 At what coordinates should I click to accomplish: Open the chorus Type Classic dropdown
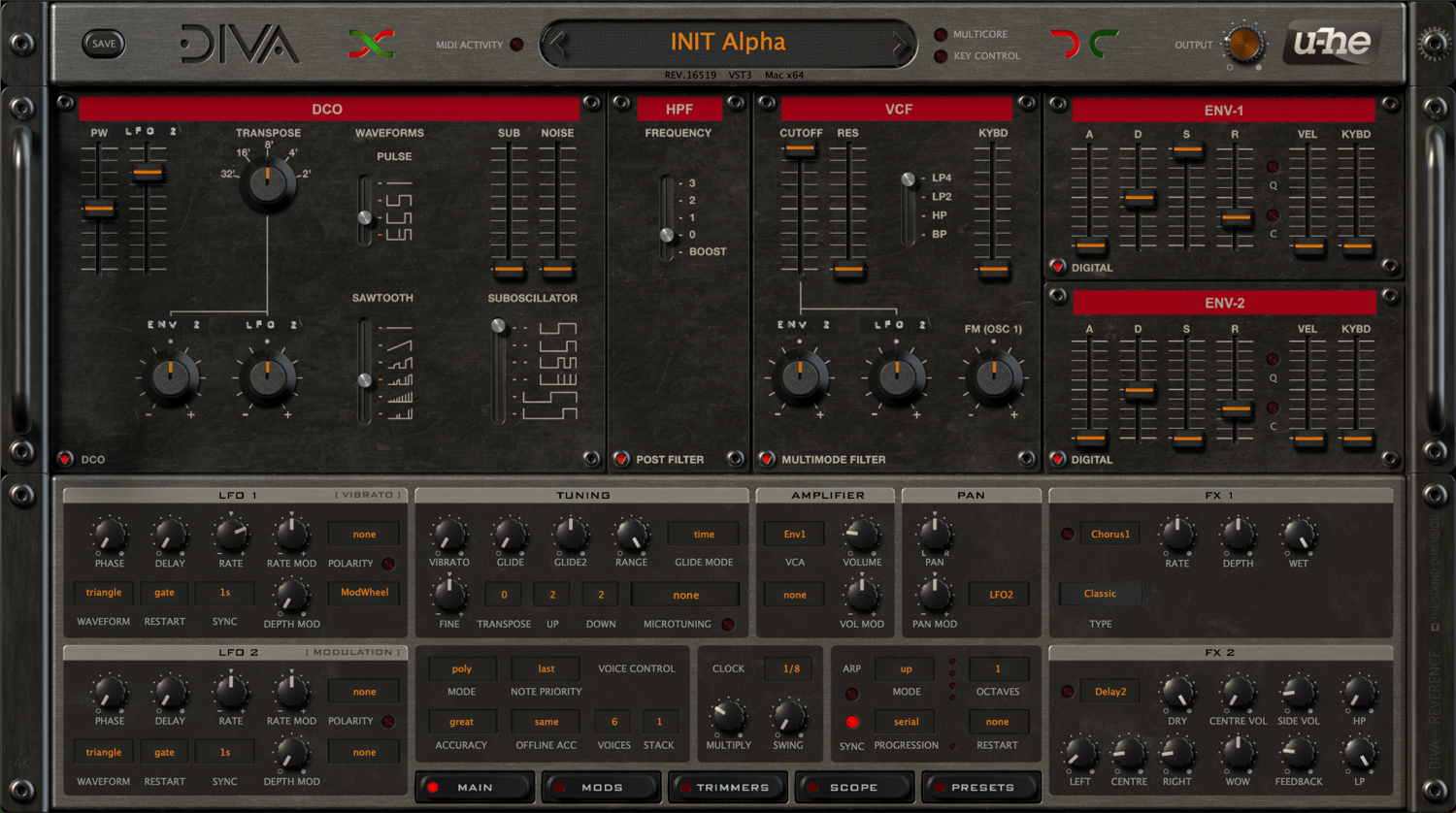point(1100,594)
